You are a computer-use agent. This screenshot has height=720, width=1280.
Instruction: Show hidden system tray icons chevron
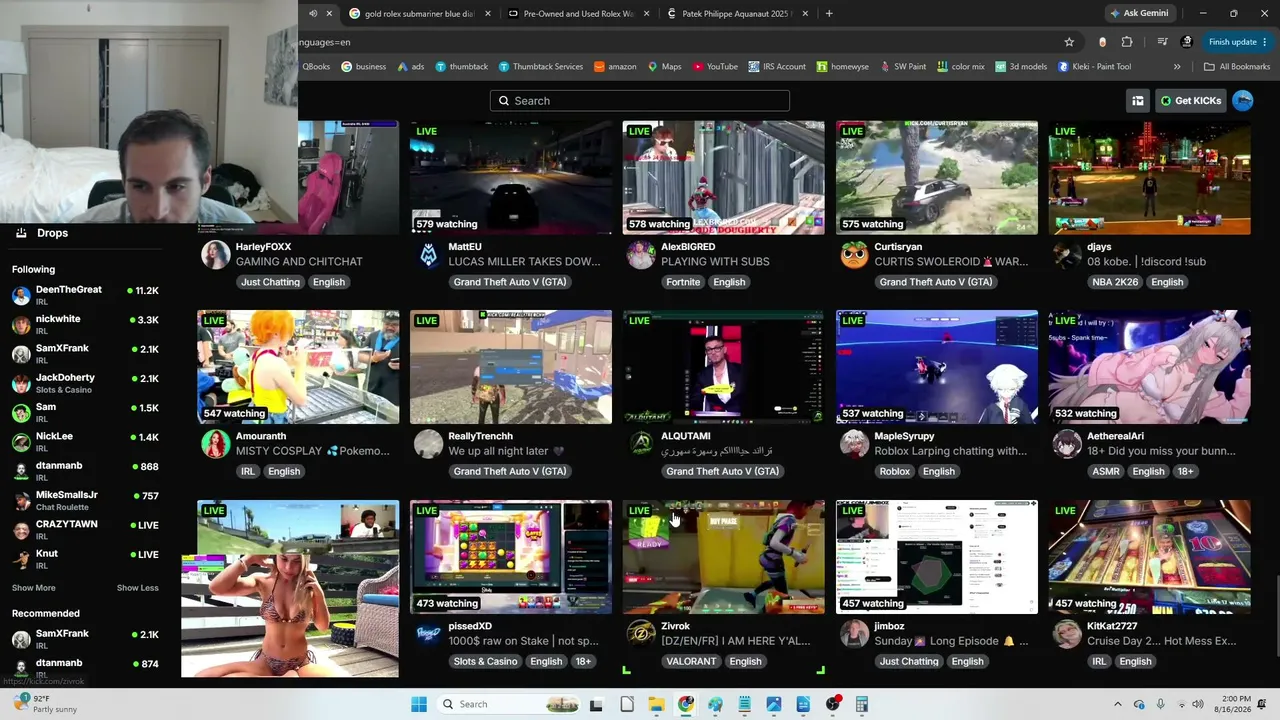[1118, 704]
